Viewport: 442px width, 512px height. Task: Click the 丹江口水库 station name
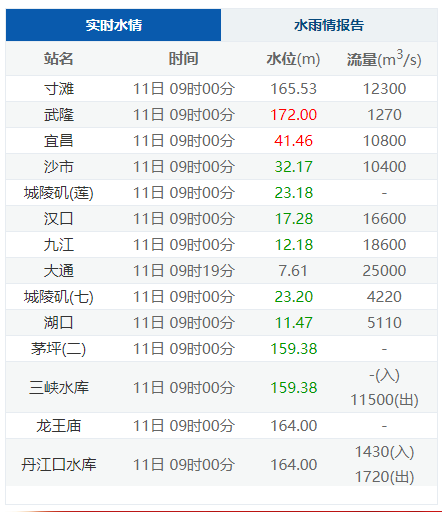(x=59, y=464)
